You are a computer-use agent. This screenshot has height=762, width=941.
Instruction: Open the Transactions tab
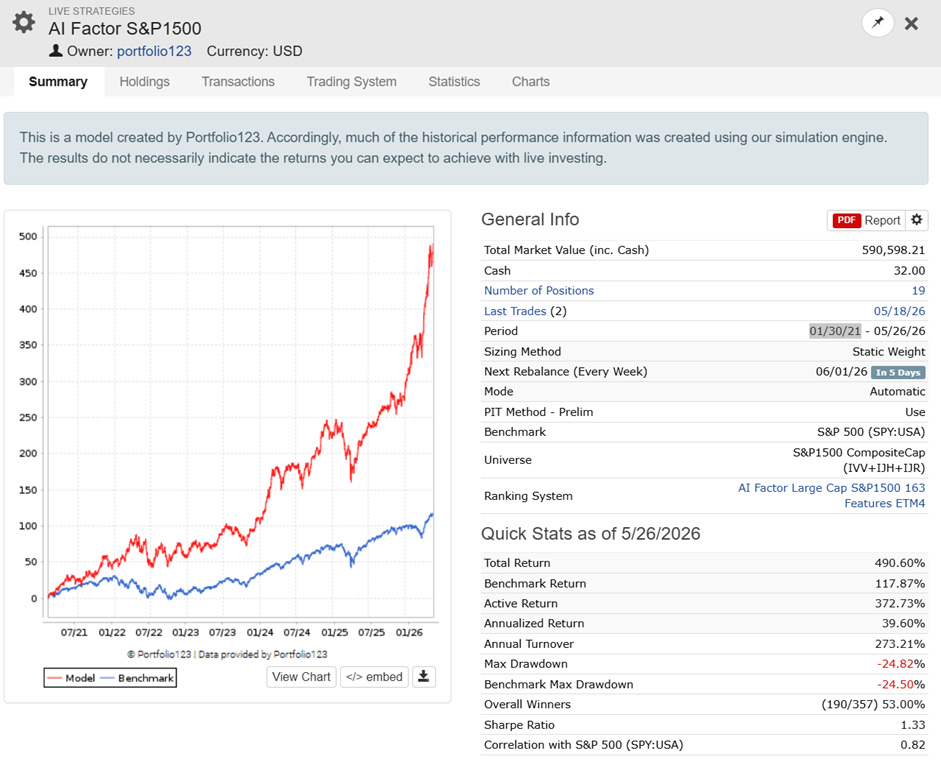click(238, 82)
